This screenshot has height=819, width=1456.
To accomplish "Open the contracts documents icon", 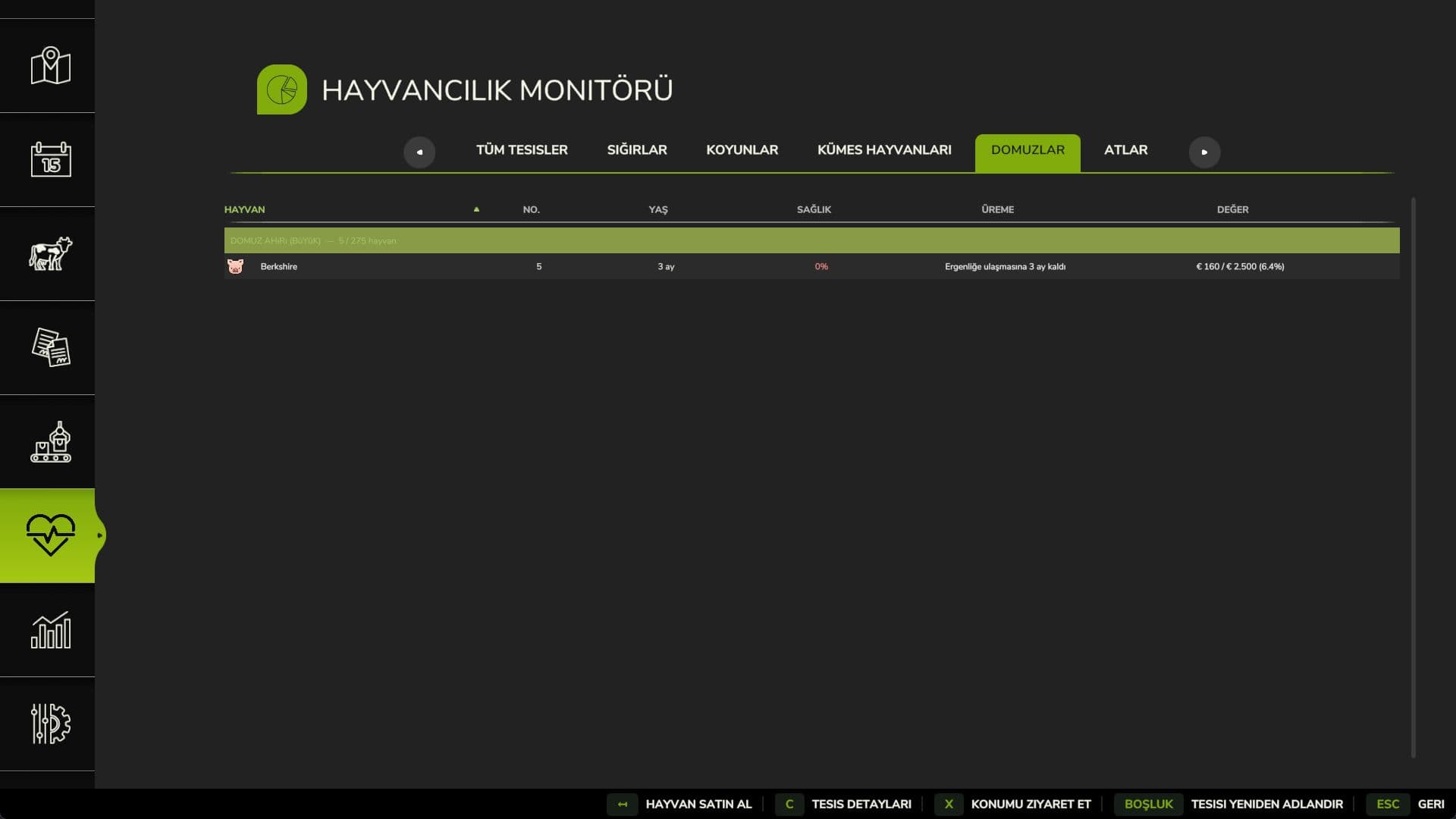I will tap(51, 347).
